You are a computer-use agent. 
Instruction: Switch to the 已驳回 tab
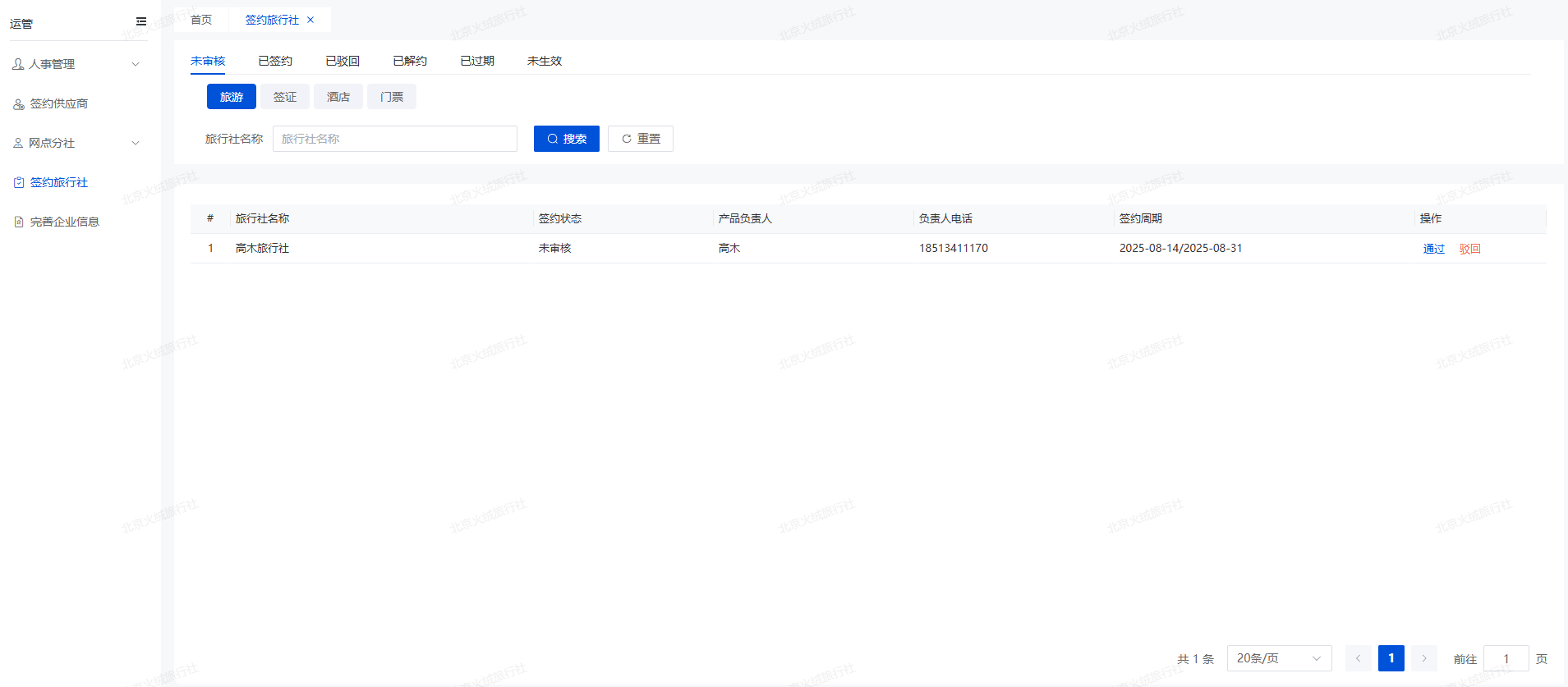343,61
